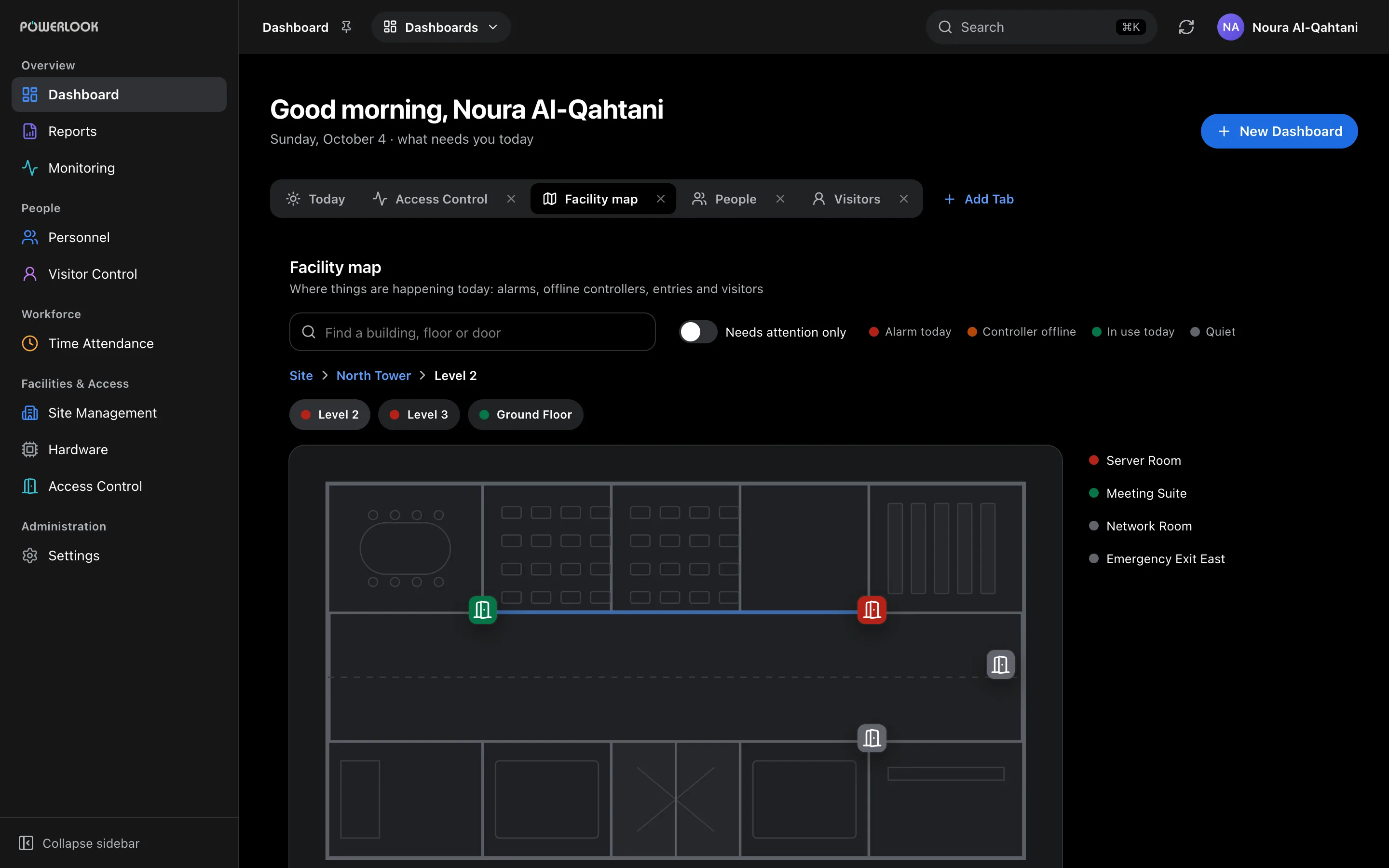Viewport: 1389px width, 868px height.
Task: Close the Access Control tab
Action: coord(511,199)
